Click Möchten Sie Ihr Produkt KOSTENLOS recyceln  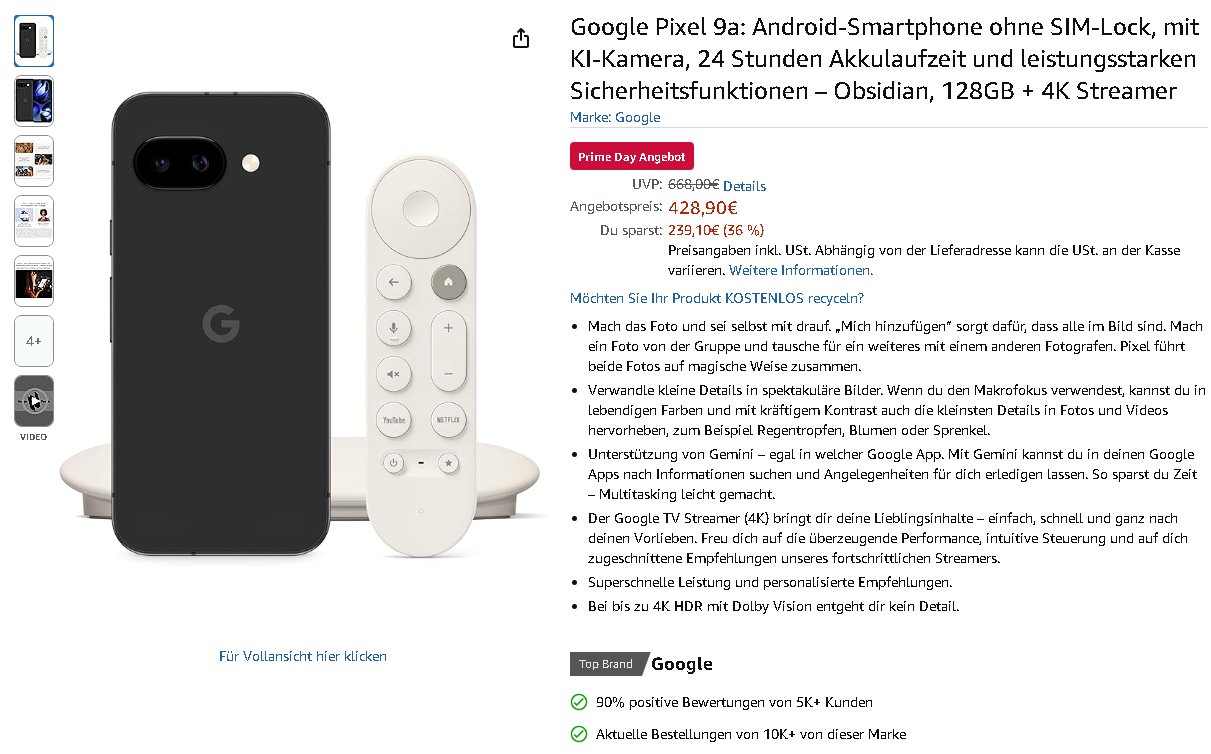(x=717, y=298)
